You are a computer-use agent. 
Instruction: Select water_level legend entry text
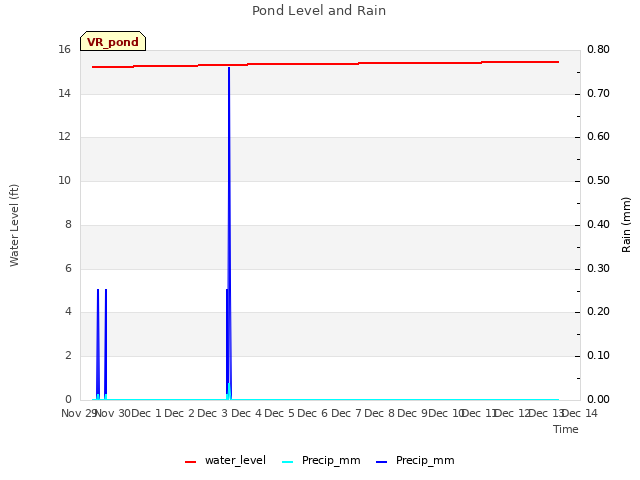click(235, 460)
